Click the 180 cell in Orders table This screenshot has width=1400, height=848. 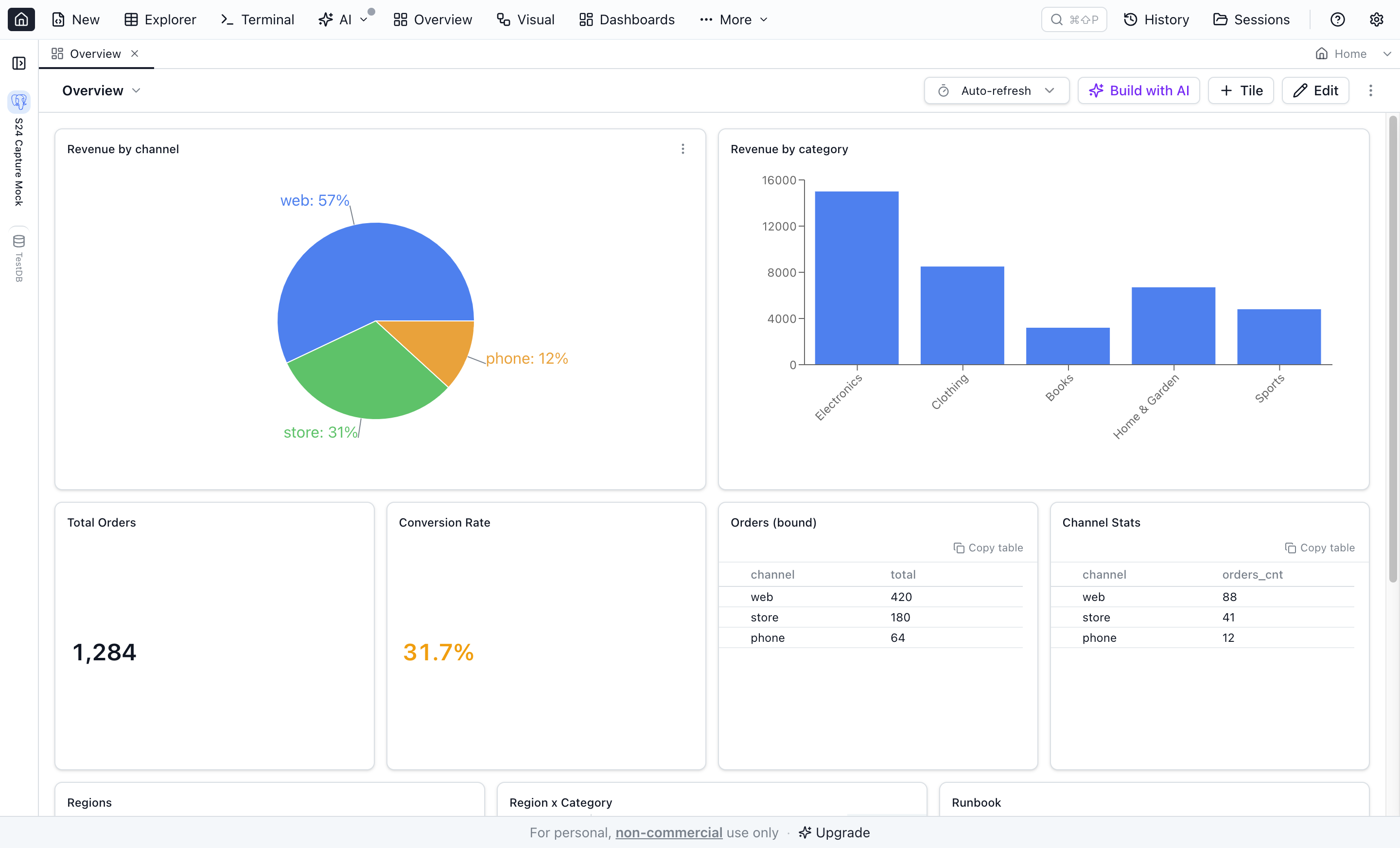click(901, 617)
